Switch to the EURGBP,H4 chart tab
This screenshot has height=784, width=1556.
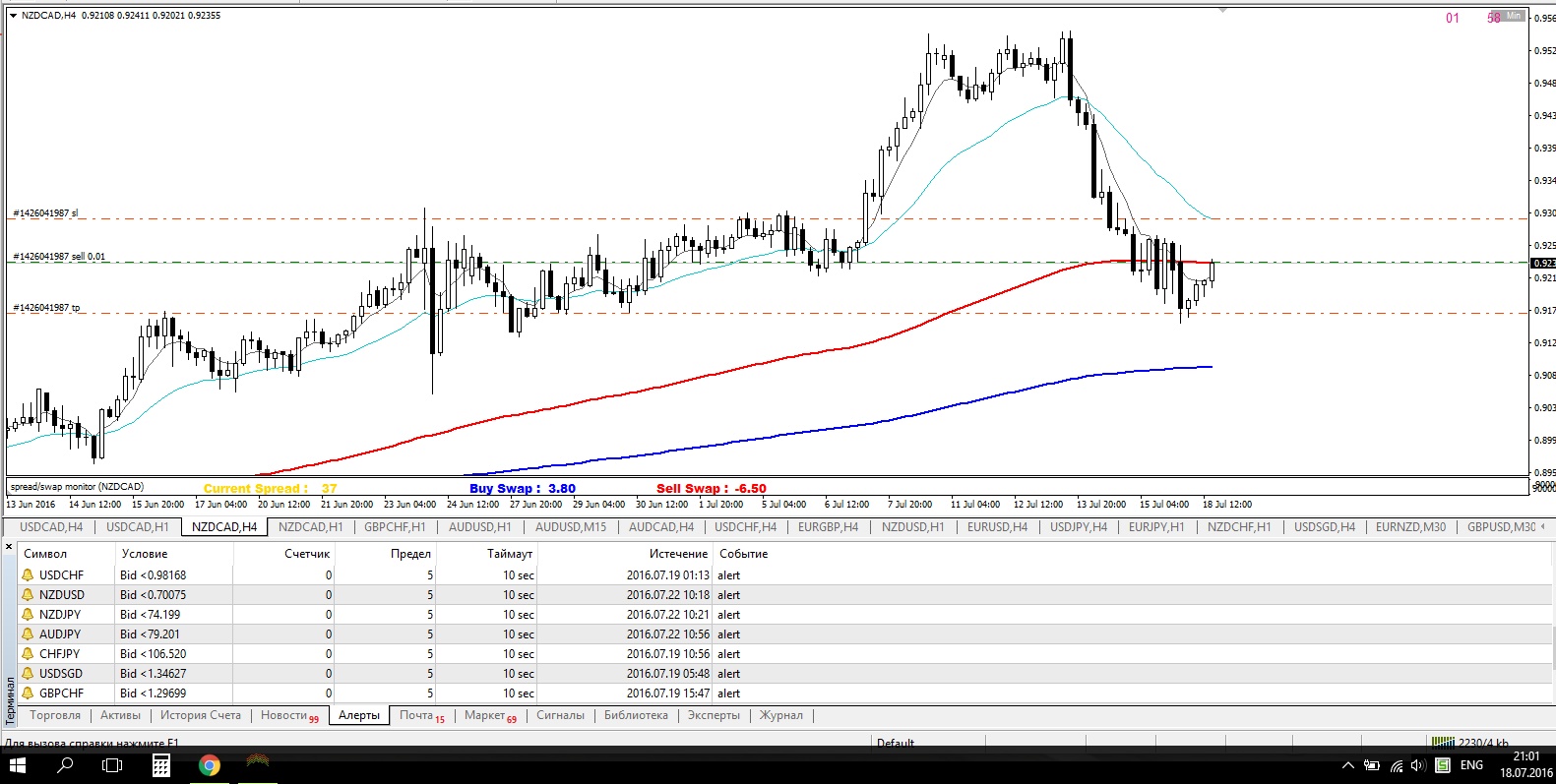(x=828, y=527)
